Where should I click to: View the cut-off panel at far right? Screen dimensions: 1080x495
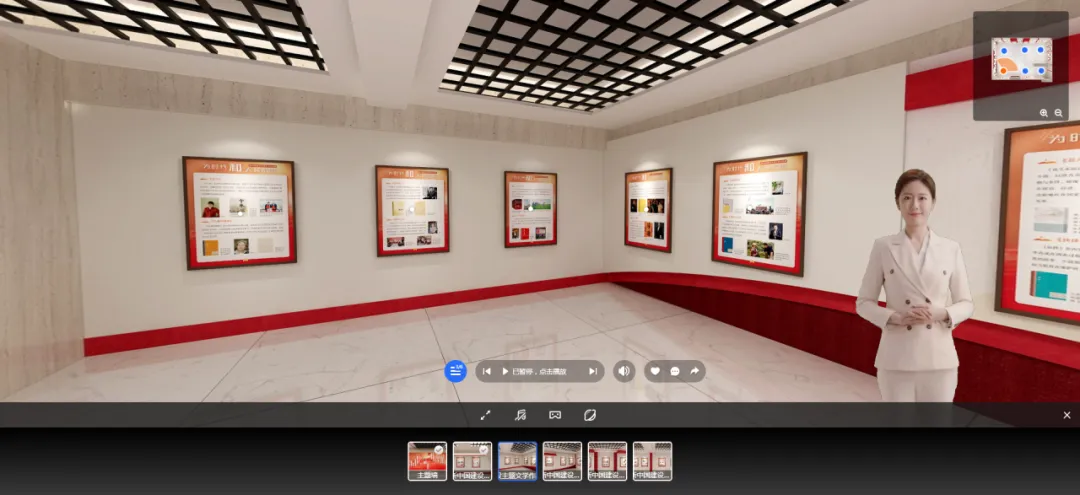point(1038,222)
